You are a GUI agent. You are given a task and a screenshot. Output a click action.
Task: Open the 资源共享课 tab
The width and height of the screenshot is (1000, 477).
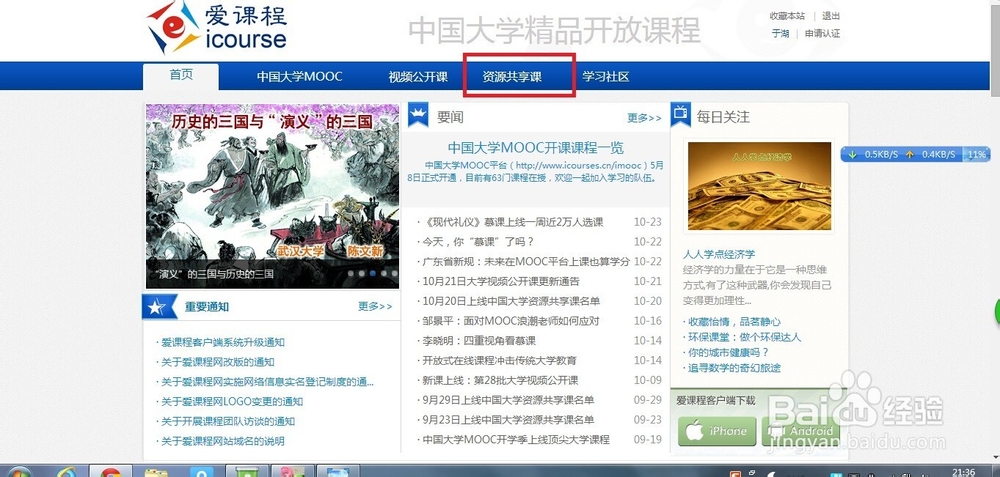click(512, 77)
